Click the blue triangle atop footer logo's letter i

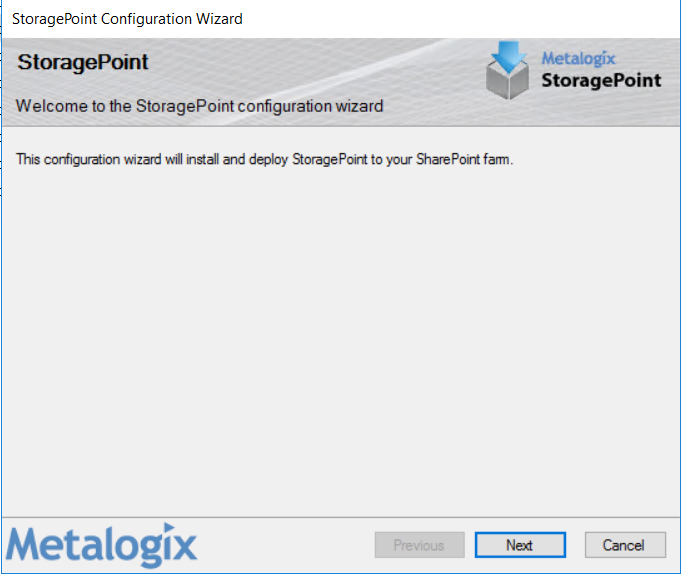pos(169,528)
